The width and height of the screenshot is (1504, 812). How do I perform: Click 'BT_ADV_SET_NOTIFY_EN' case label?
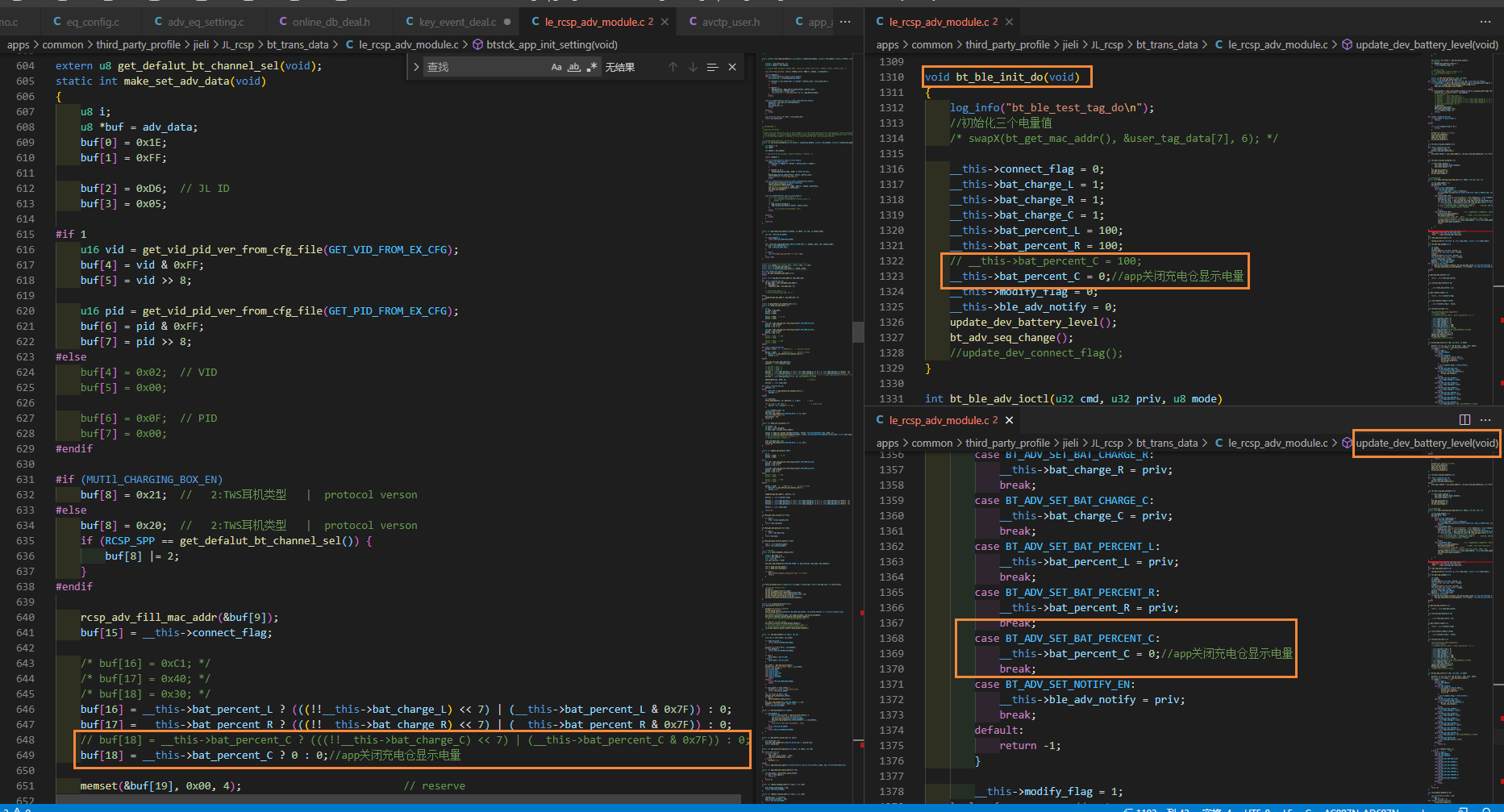pos(1067,684)
